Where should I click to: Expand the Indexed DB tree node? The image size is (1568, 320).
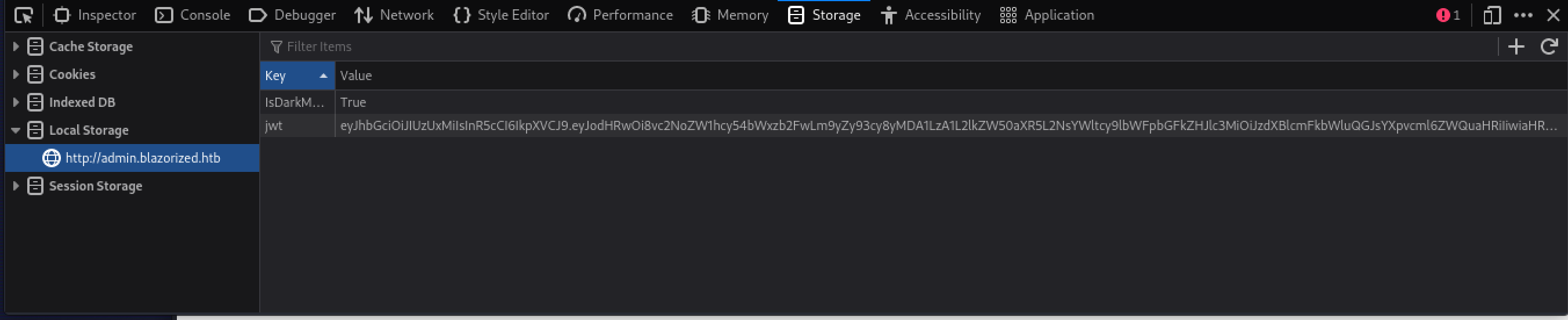coord(16,102)
